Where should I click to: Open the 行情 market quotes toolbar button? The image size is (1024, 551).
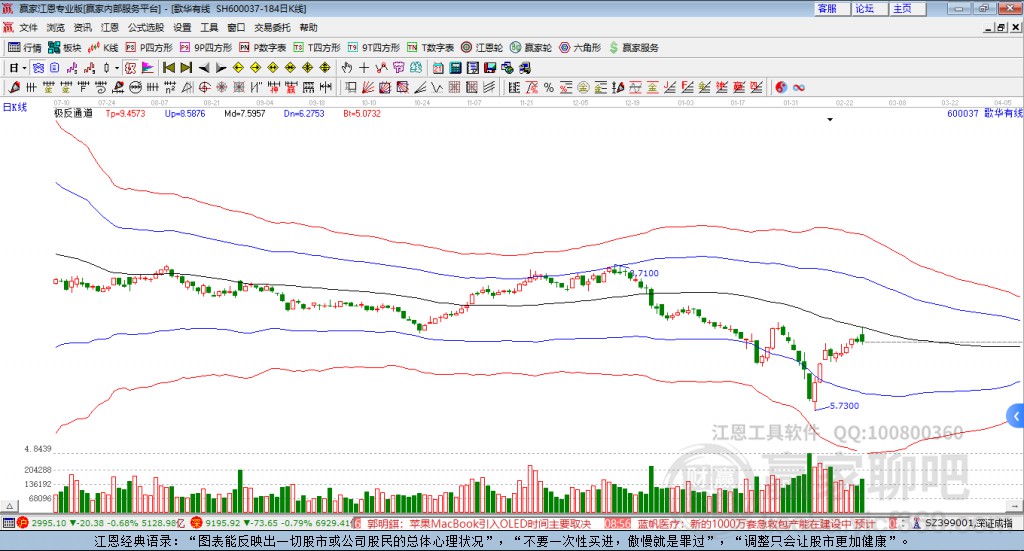pos(24,48)
